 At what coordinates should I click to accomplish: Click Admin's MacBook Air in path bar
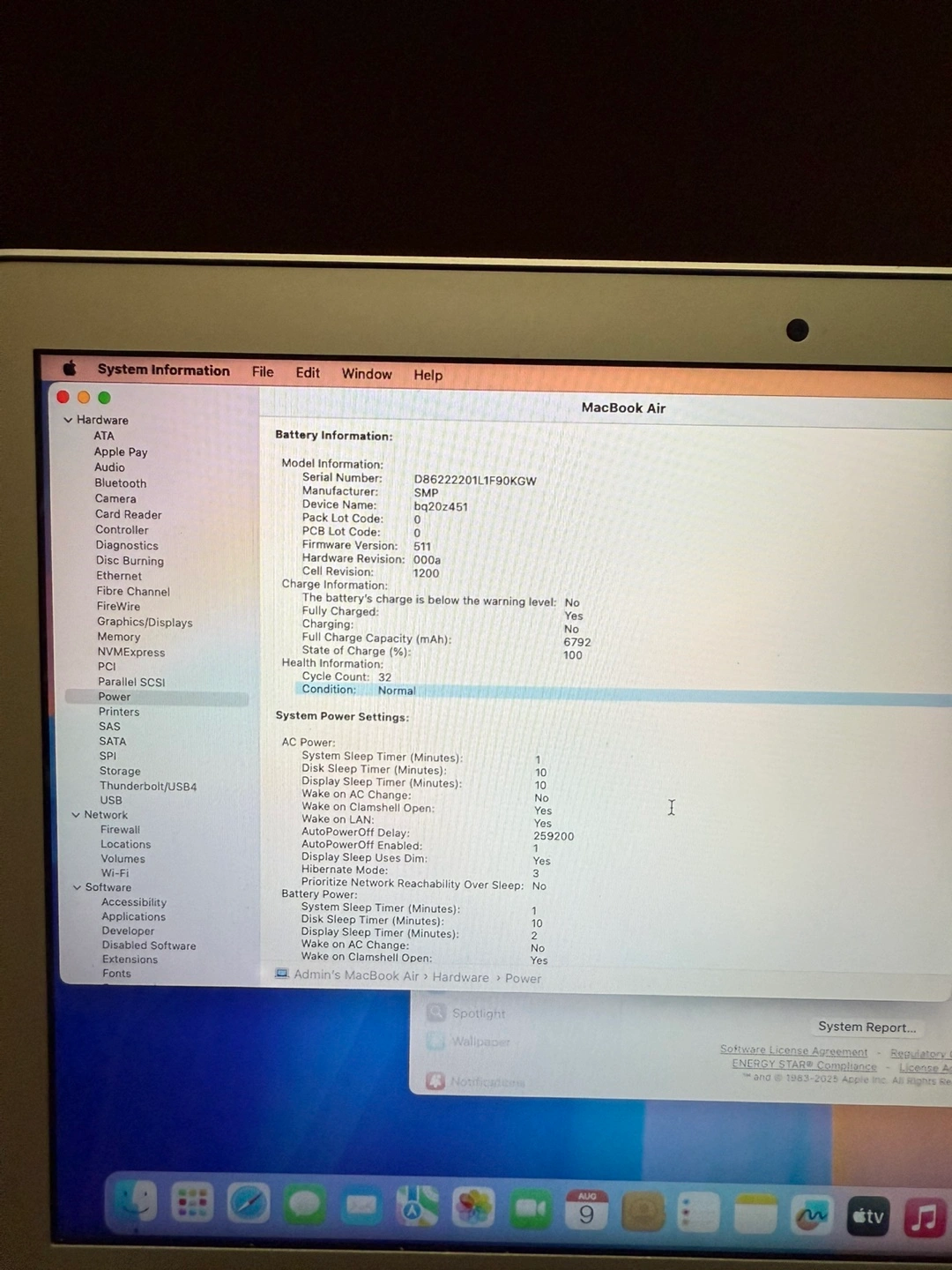pyautogui.click(x=356, y=975)
